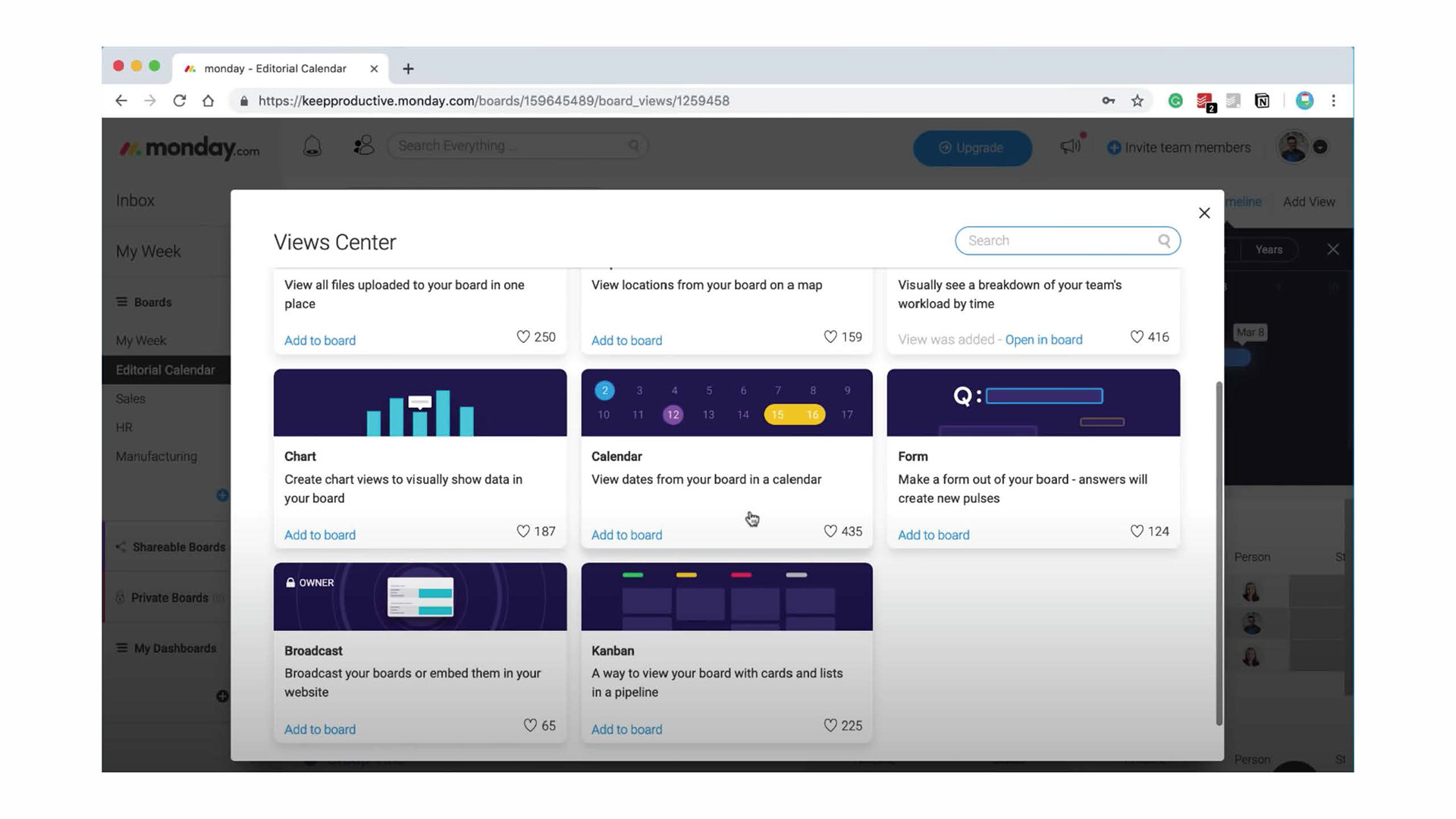Open the Kanban view thumbnail

click(x=726, y=597)
